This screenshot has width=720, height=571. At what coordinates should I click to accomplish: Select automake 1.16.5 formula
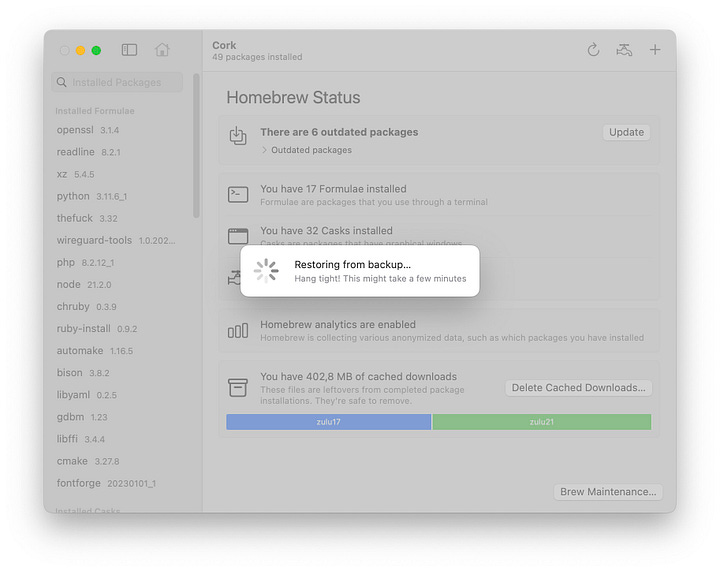pyautogui.click(x=95, y=351)
